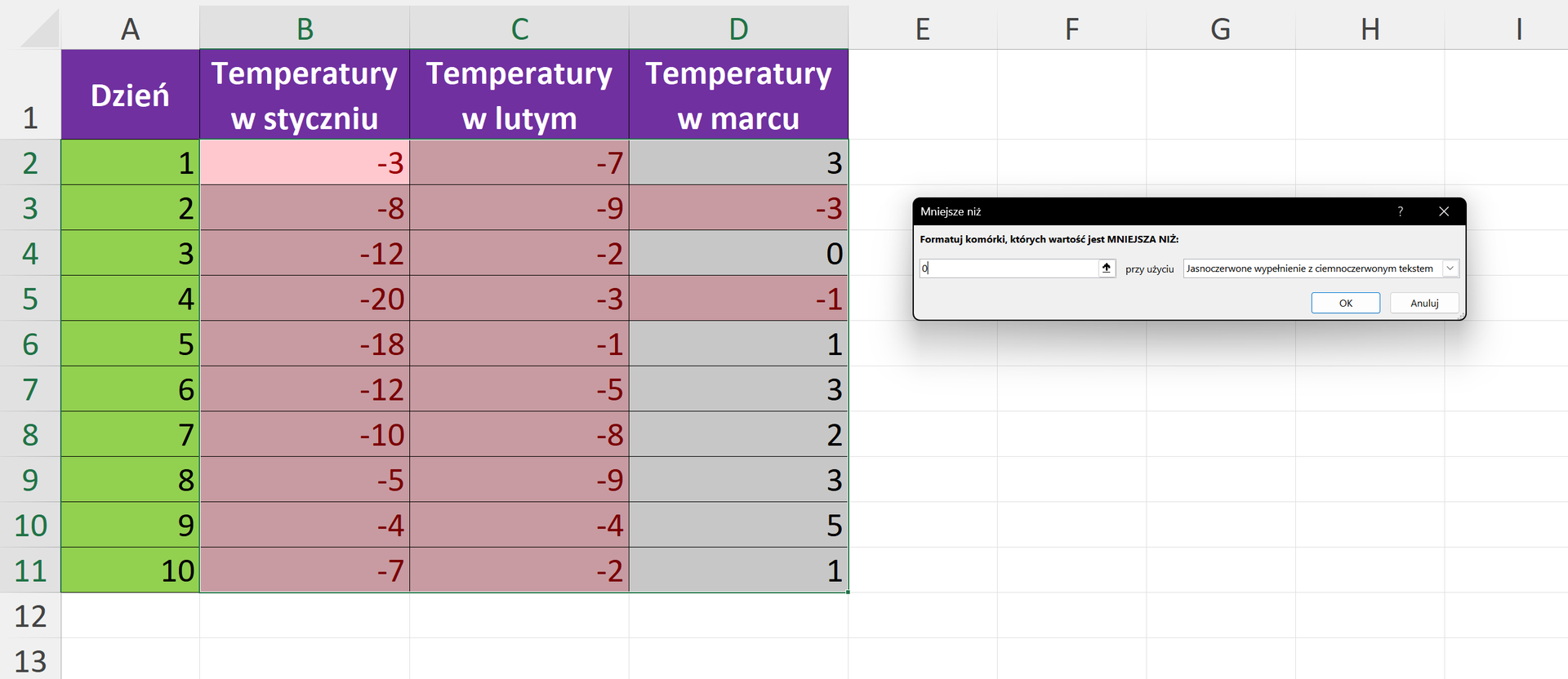1568x679 pixels.
Task: Select column B header
Action: pos(305,29)
